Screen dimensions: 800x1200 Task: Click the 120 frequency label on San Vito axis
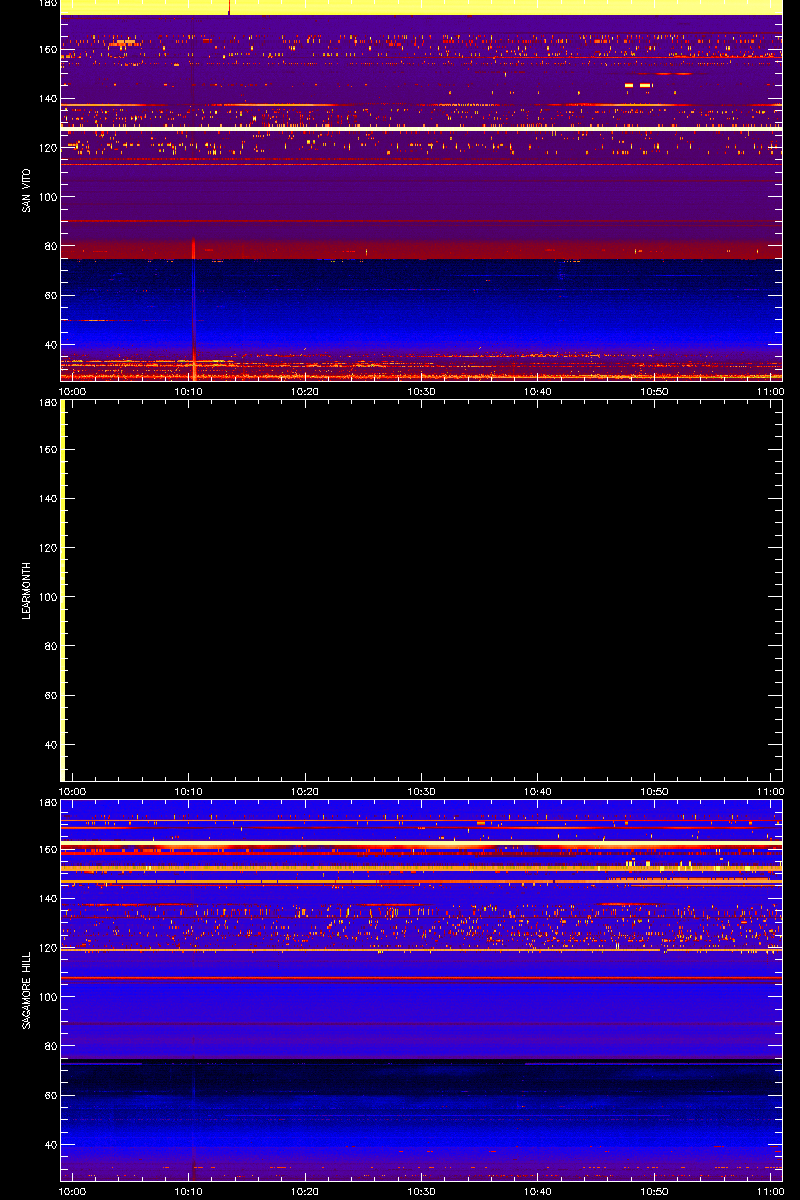46,148
